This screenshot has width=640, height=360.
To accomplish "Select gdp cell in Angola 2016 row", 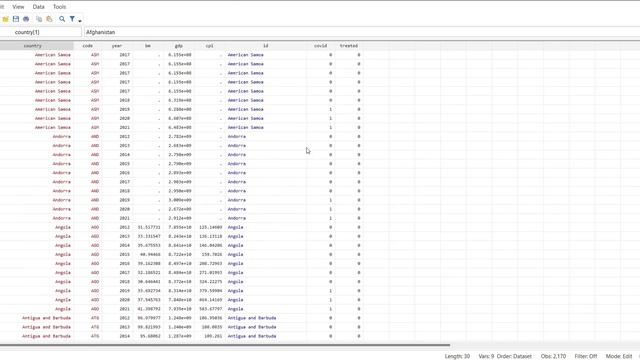I will pos(180,263).
